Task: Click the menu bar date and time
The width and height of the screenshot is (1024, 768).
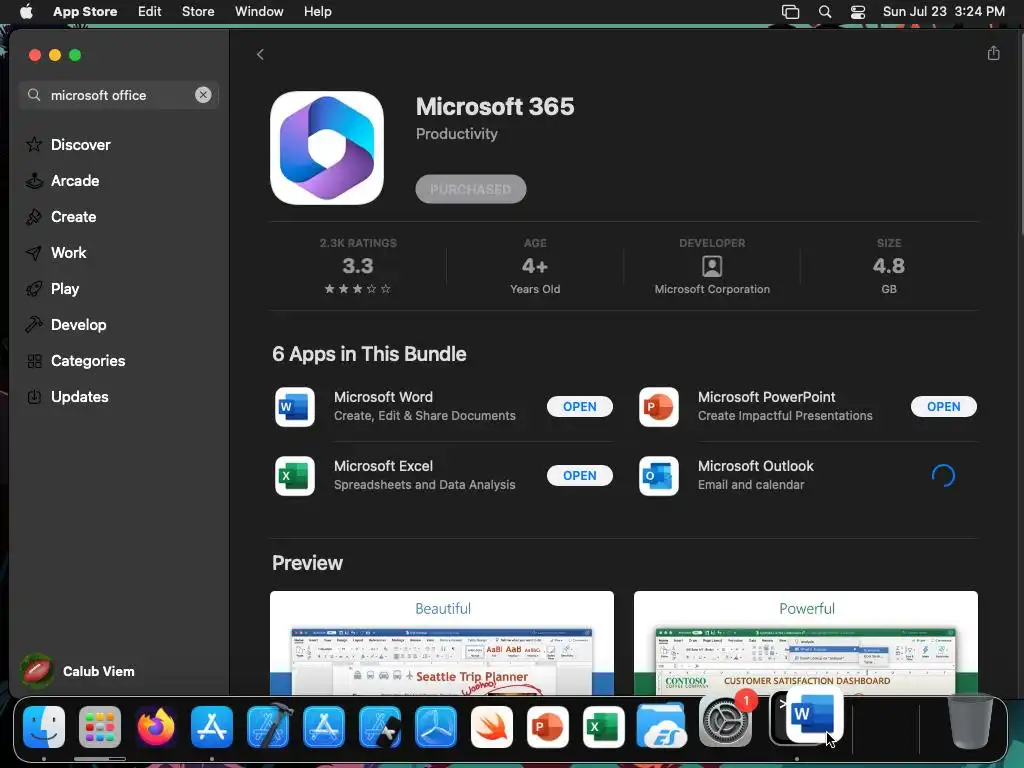Action: 944,11
